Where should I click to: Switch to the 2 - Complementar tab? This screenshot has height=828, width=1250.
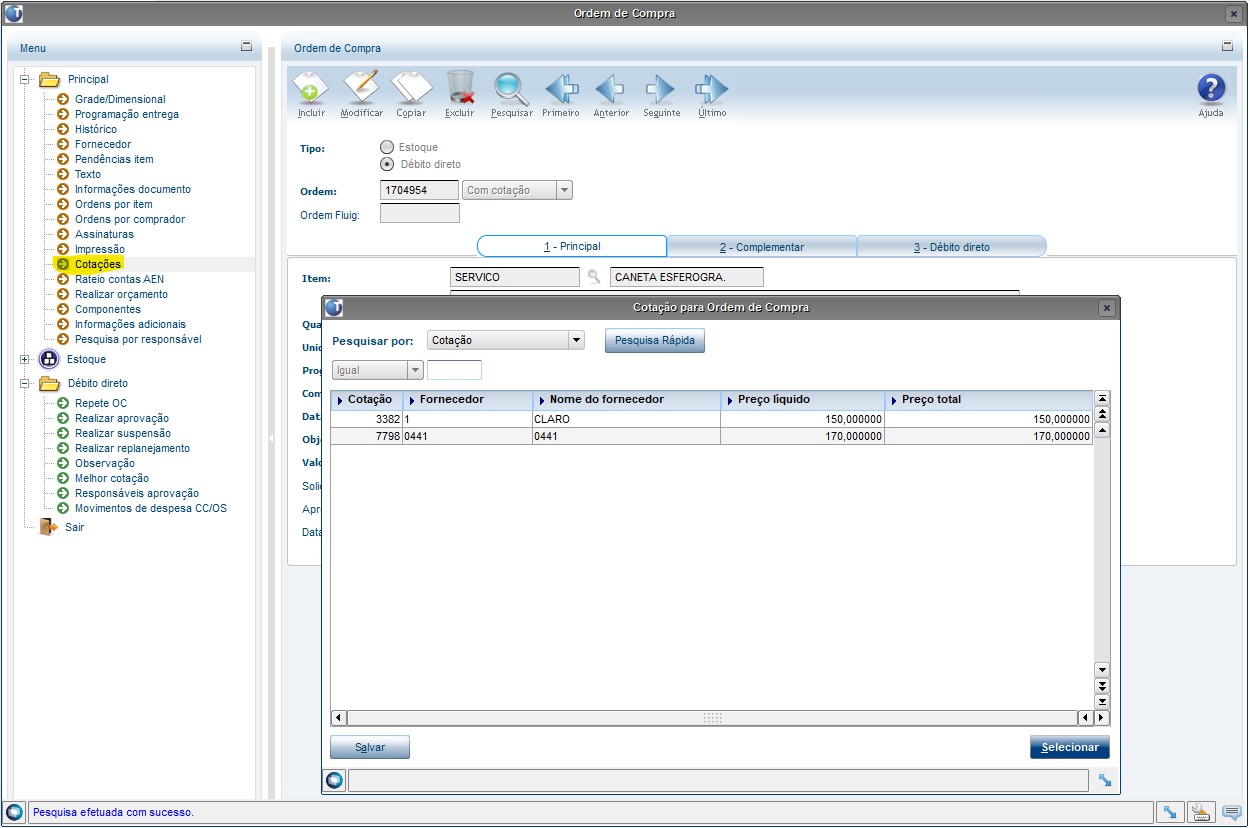click(762, 247)
